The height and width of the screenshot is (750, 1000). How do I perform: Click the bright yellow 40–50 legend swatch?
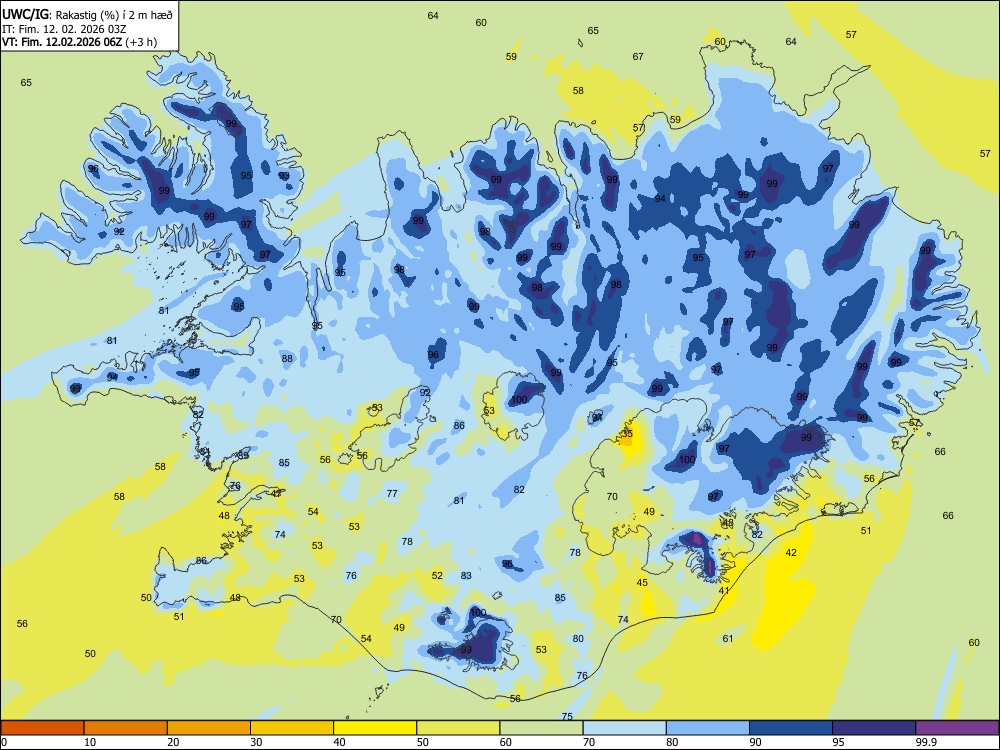(x=375, y=728)
